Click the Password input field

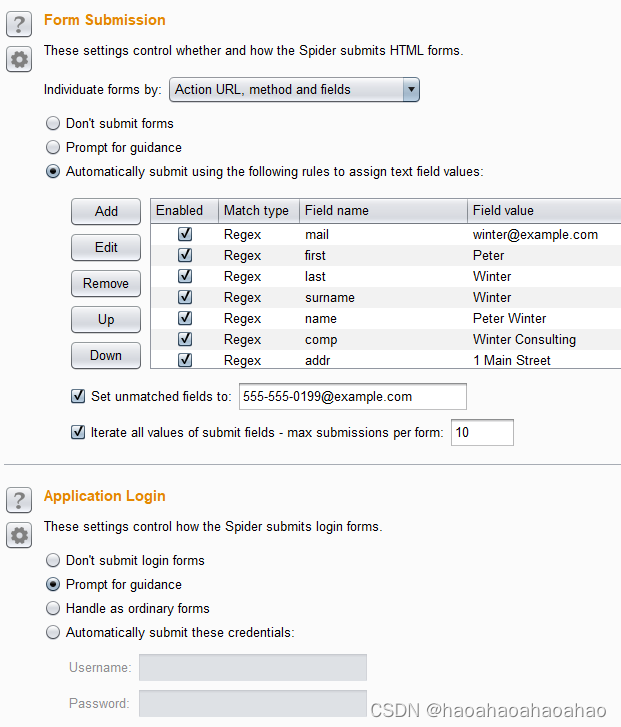click(253, 703)
